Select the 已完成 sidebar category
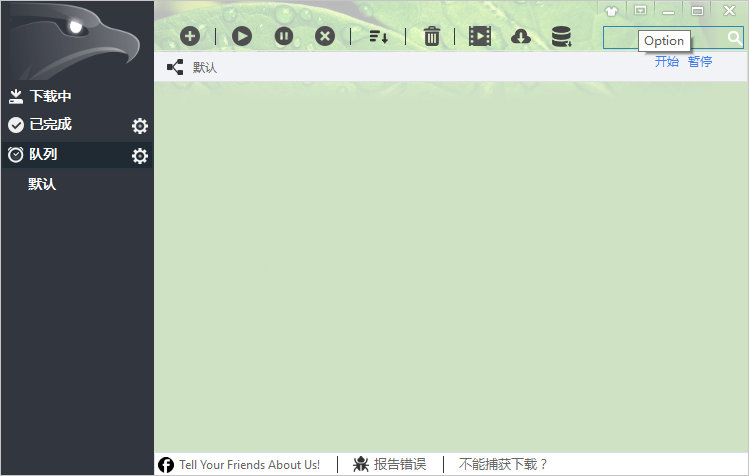 pyautogui.click(x=50, y=125)
